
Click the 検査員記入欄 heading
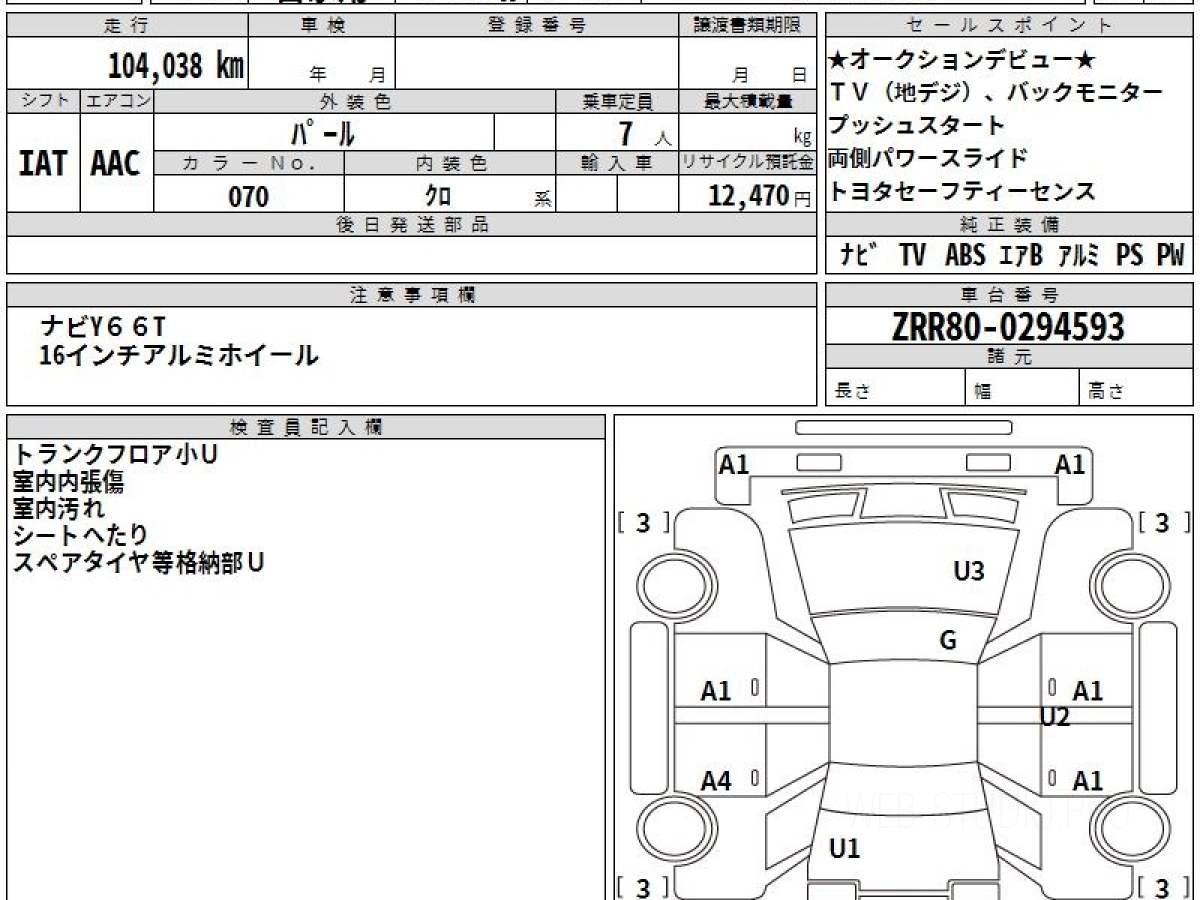pyautogui.click(x=306, y=426)
